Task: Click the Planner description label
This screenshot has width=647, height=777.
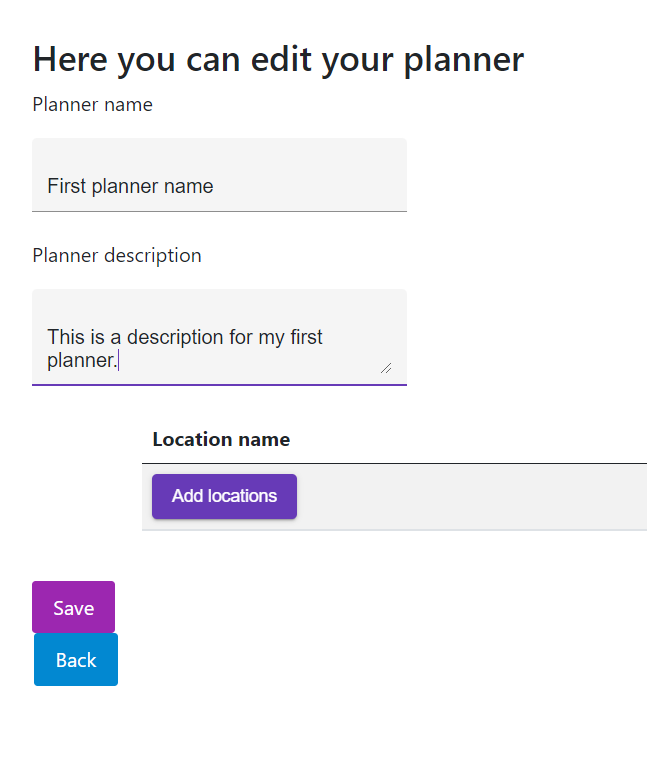Action: tap(116, 256)
